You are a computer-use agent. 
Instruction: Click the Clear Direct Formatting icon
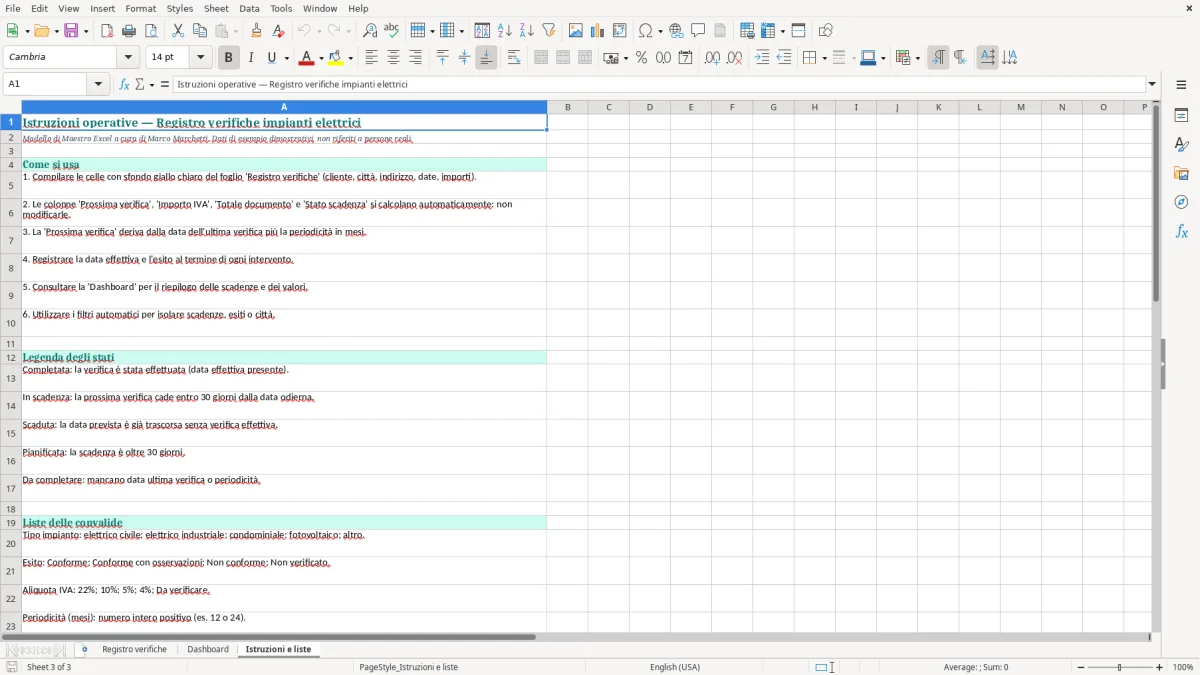coord(278,31)
